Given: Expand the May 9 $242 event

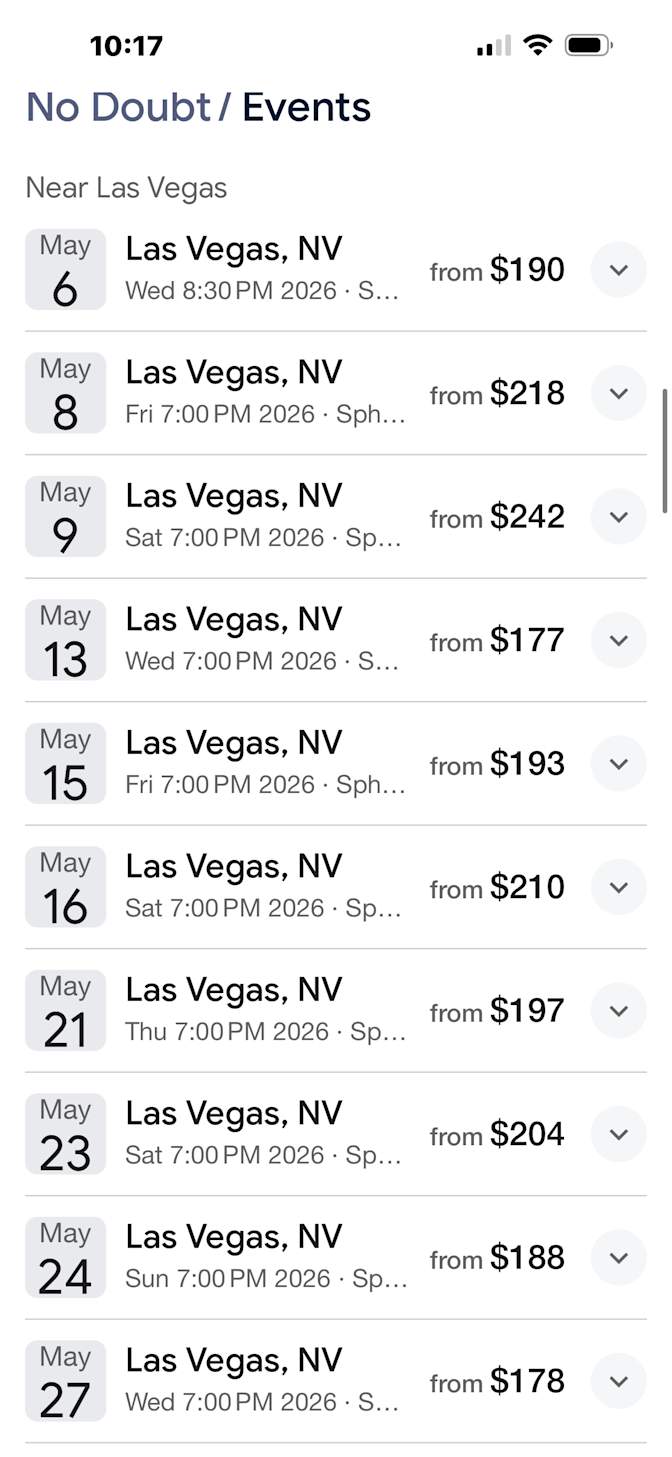Looking at the screenshot, I should click(x=618, y=517).
